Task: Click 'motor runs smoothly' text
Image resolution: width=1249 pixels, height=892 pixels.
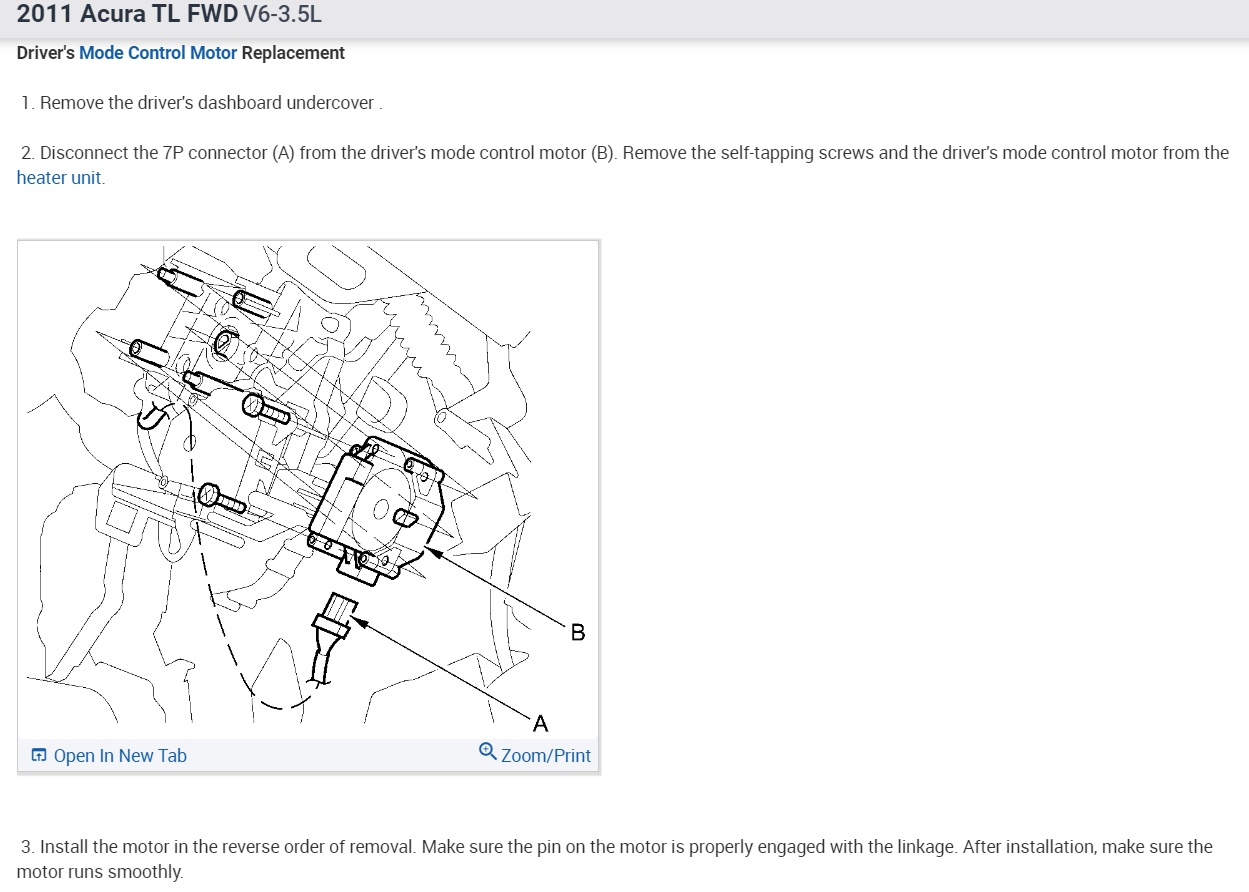Action: (100, 872)
